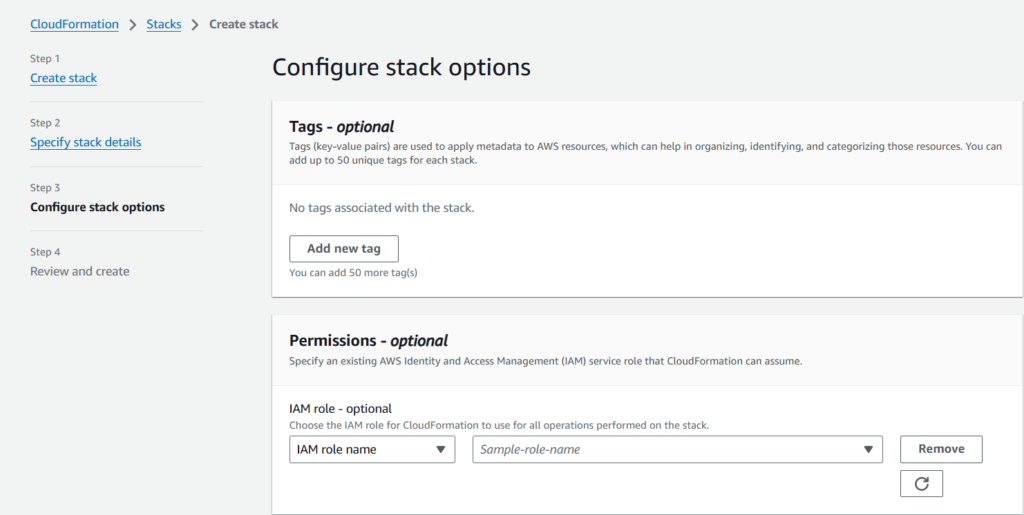Select Create stack in the breadcrumb trail
The image size is (1024, 515).
pyautogui.click(x=243, y=24)
